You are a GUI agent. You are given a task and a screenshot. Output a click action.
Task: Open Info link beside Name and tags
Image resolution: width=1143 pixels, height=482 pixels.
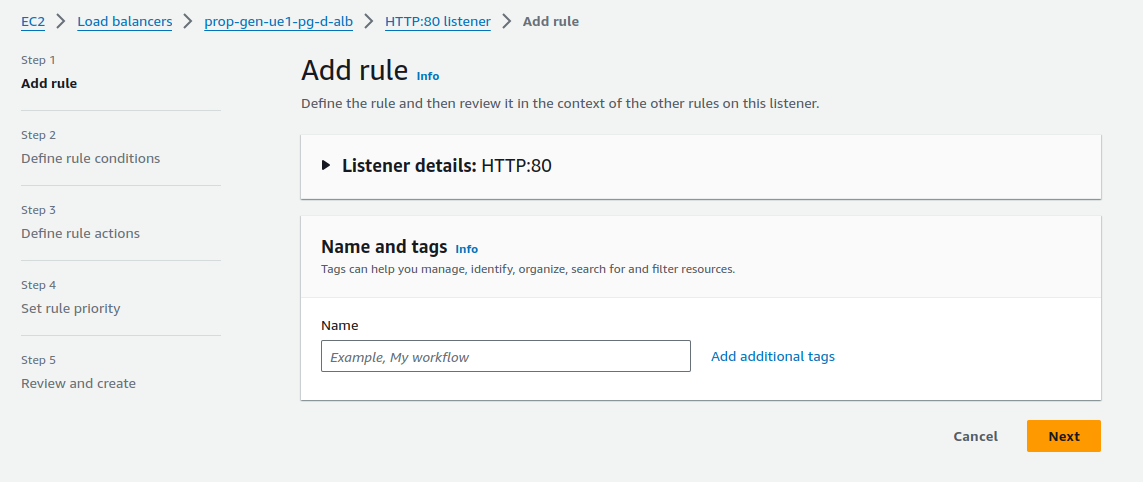point(467,249)
